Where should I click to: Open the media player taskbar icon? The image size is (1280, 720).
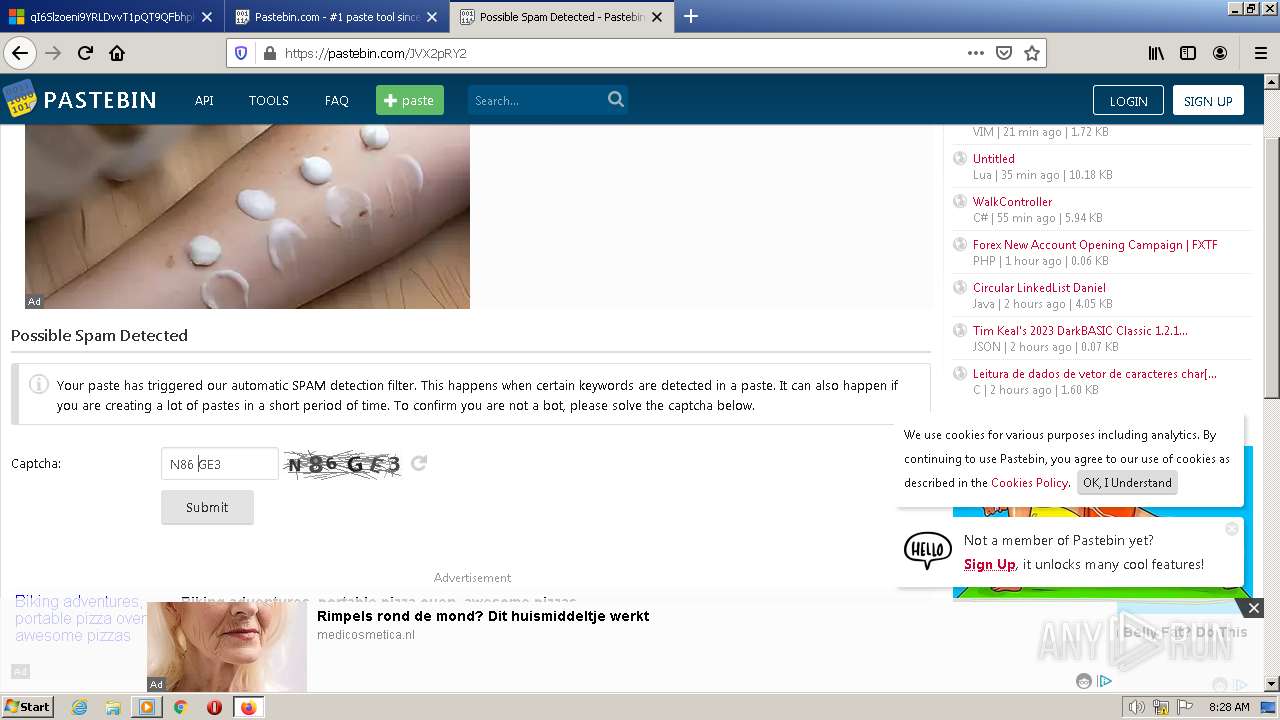click(x=147, y=707)
